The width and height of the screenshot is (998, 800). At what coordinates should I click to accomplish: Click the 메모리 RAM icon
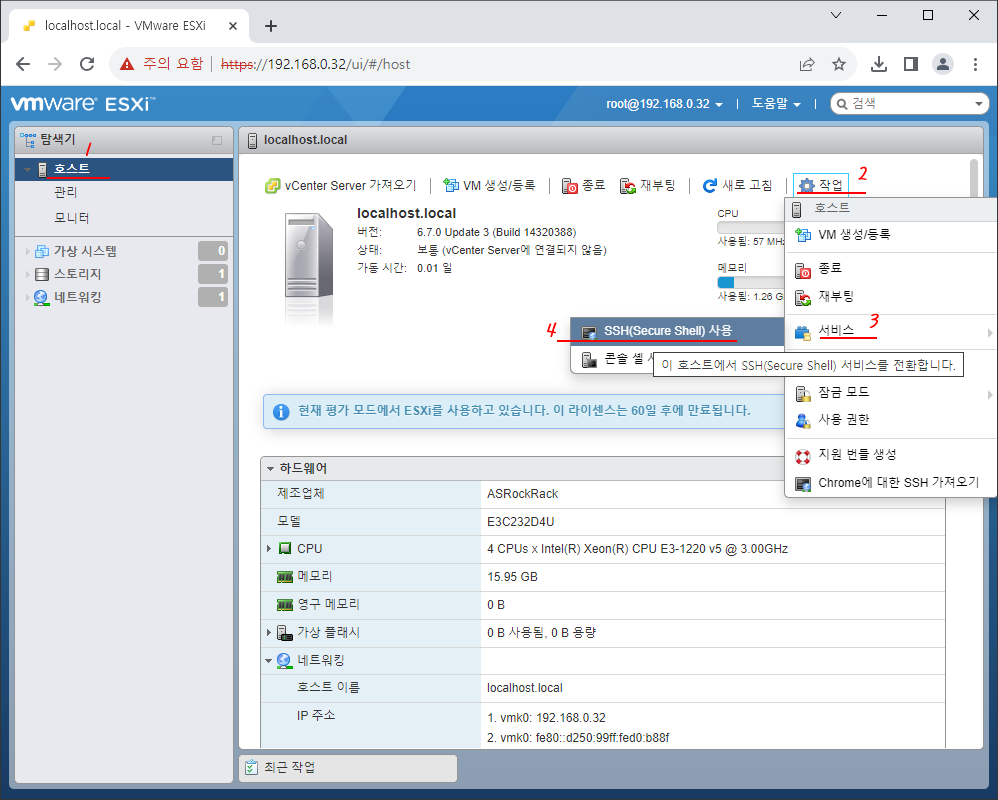coord(285,577)
